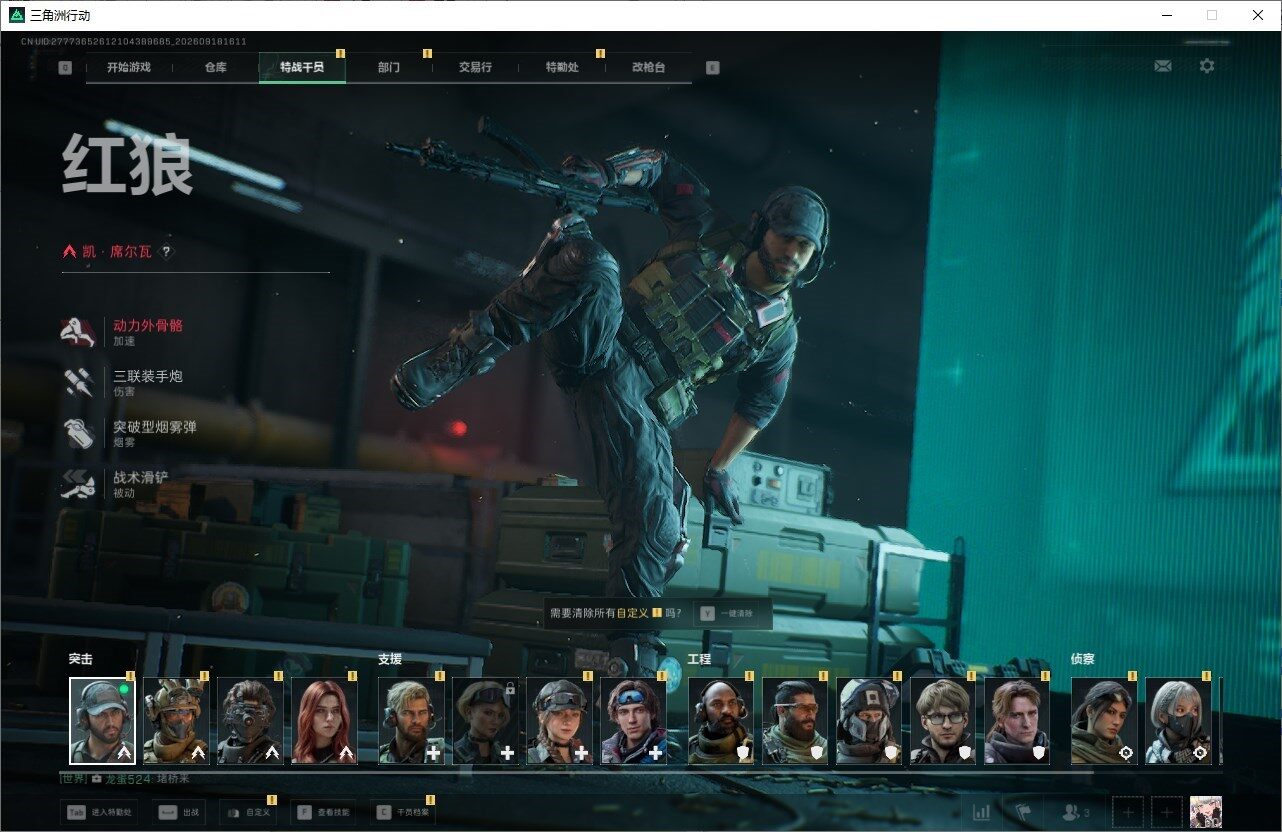Click the 进入特勤处 button
This screenshot has width=1282, height=832.
99,813
